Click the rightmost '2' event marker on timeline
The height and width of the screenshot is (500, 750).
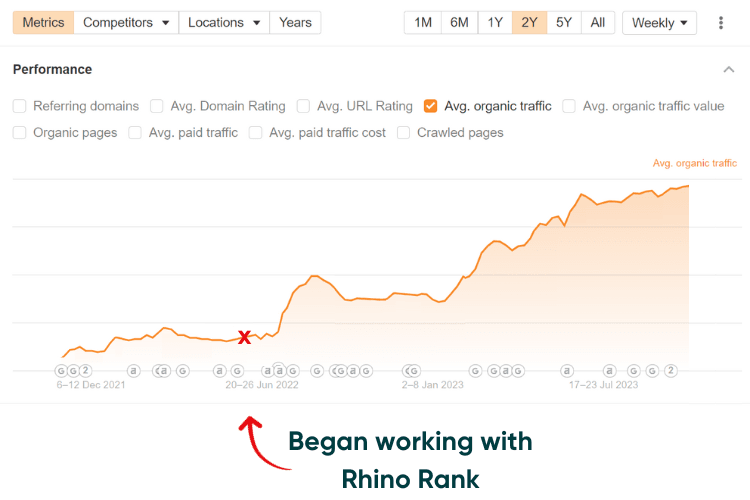click(x=671, y=371)
